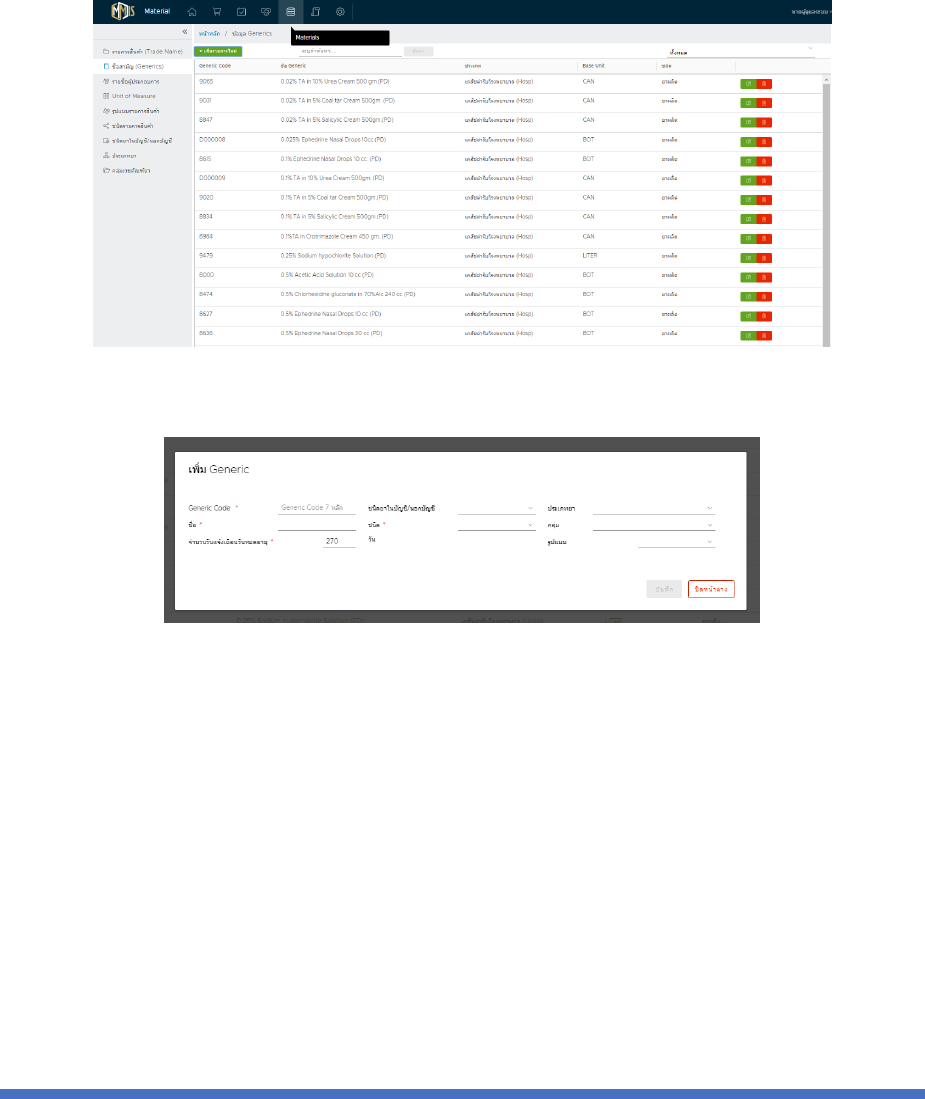The width and height of the screenshot is (925, 1099).
Task: Delete row 9020 with red icon
Action: pyautogui.click(x=764, y=200)
